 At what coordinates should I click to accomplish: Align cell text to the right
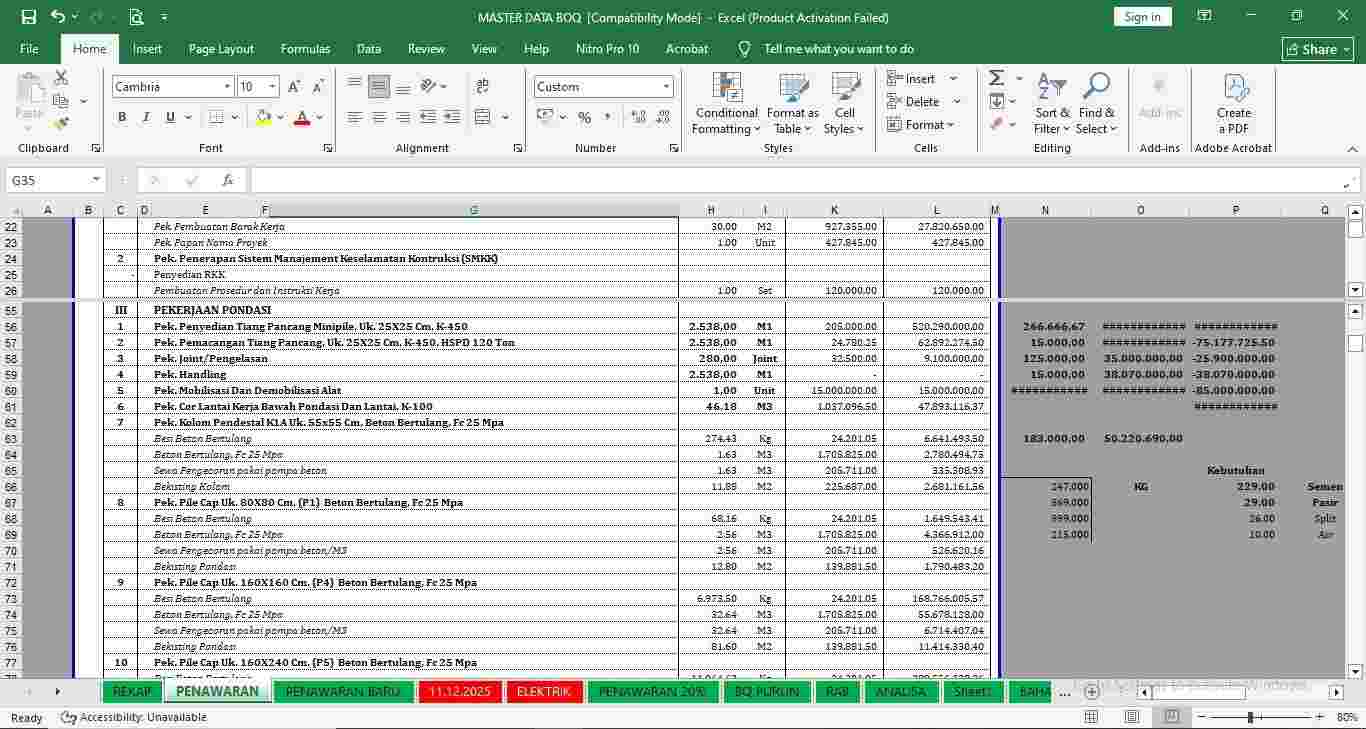click(x=403, y=117)
